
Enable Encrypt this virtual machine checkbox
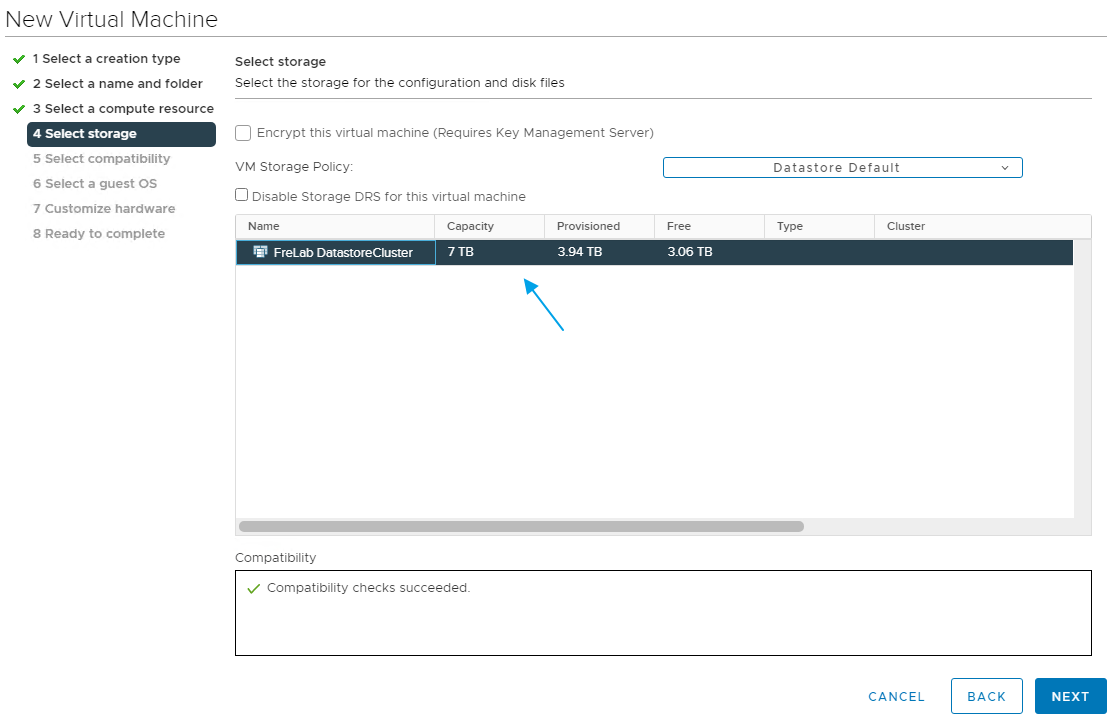click(243, 133)
